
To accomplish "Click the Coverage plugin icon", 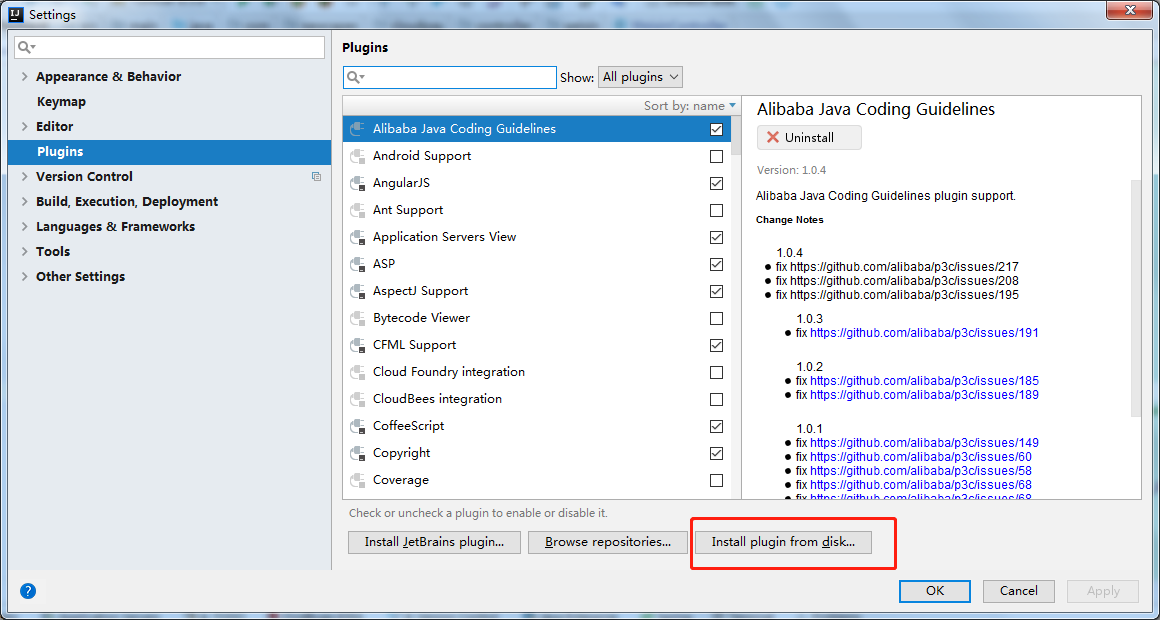I will pyautogui.click(x=358, y=480).
